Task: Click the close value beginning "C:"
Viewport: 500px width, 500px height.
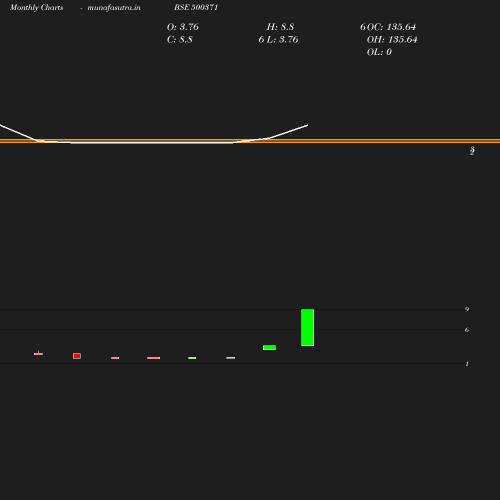Action: click(180, 39)
